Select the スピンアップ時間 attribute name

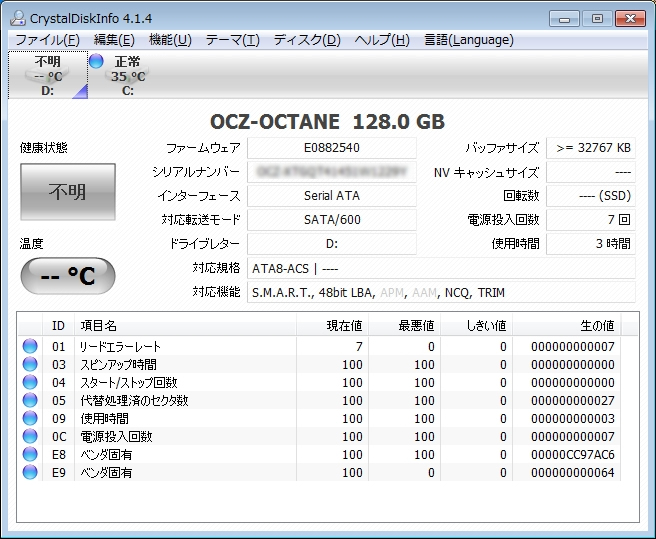coord(118,364)
